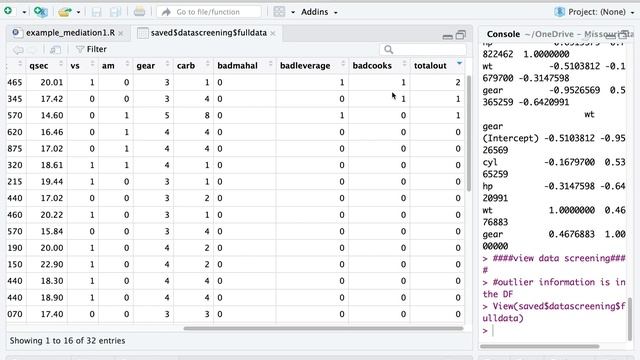640x360 pixels.
Task: Open the Project: (None) menu
Action: tap(594, 12)
